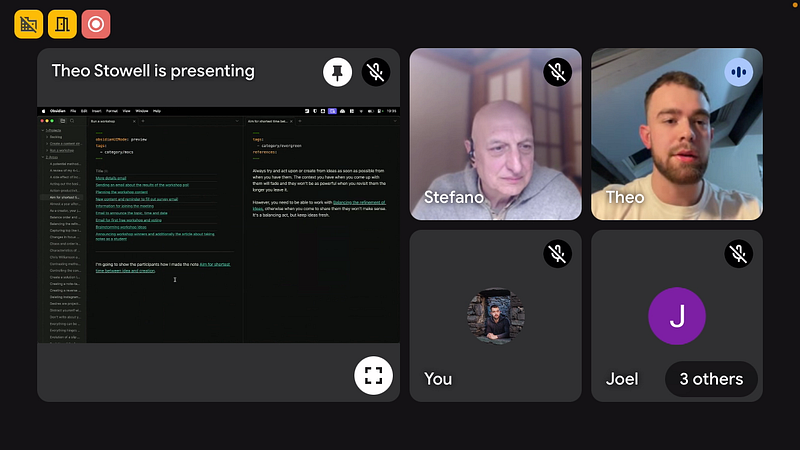
Task: Select Aim for shortest note in sidebar
Action: tap(64, 197)
